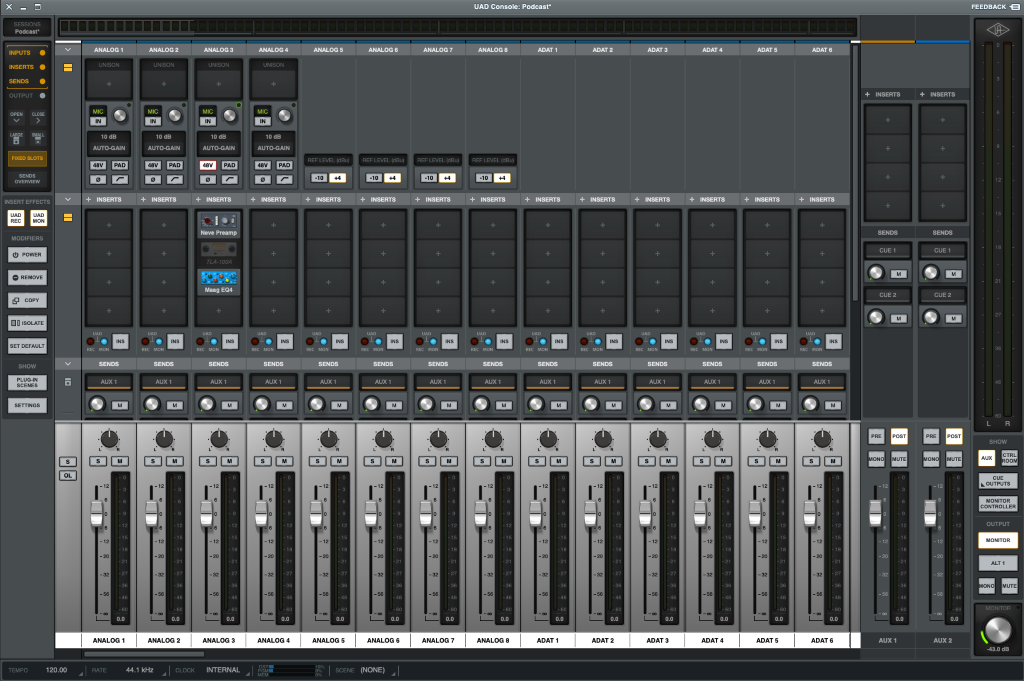1024x681 pixels.
Task: Click the Set Default button
Action: (27, 346)
